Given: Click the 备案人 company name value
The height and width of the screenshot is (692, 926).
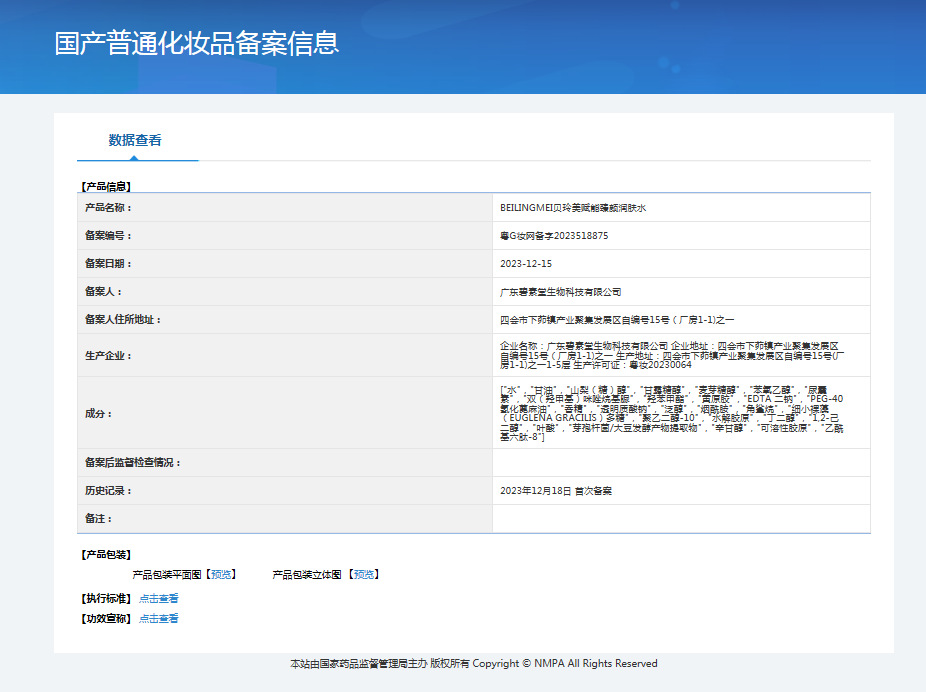Looking at the screenshot, I should (560, 292).
